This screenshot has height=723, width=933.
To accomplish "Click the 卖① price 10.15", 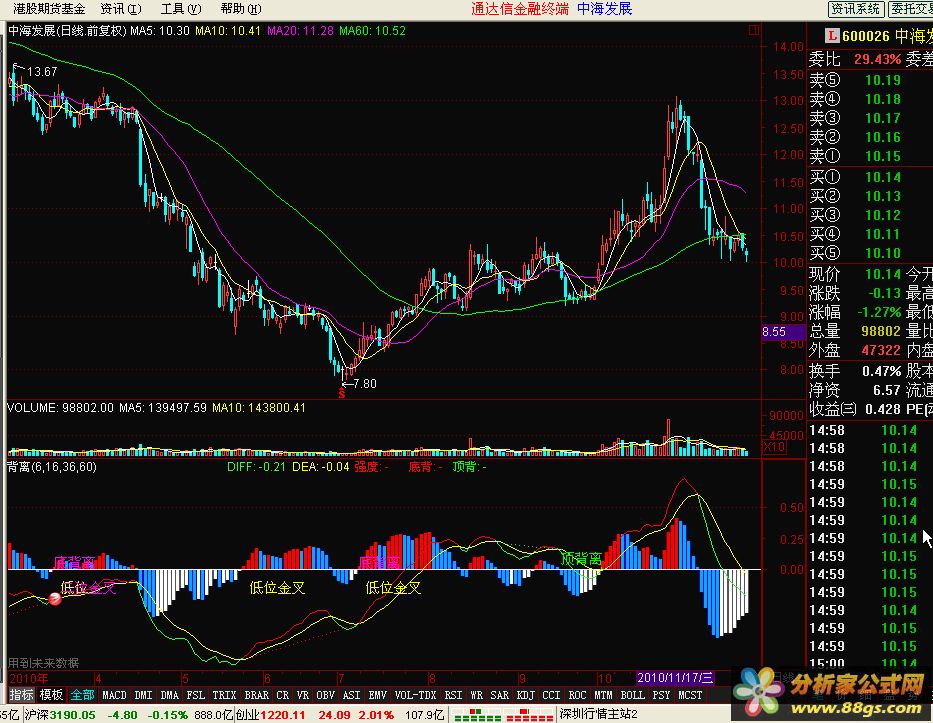I will pos(882,157).
